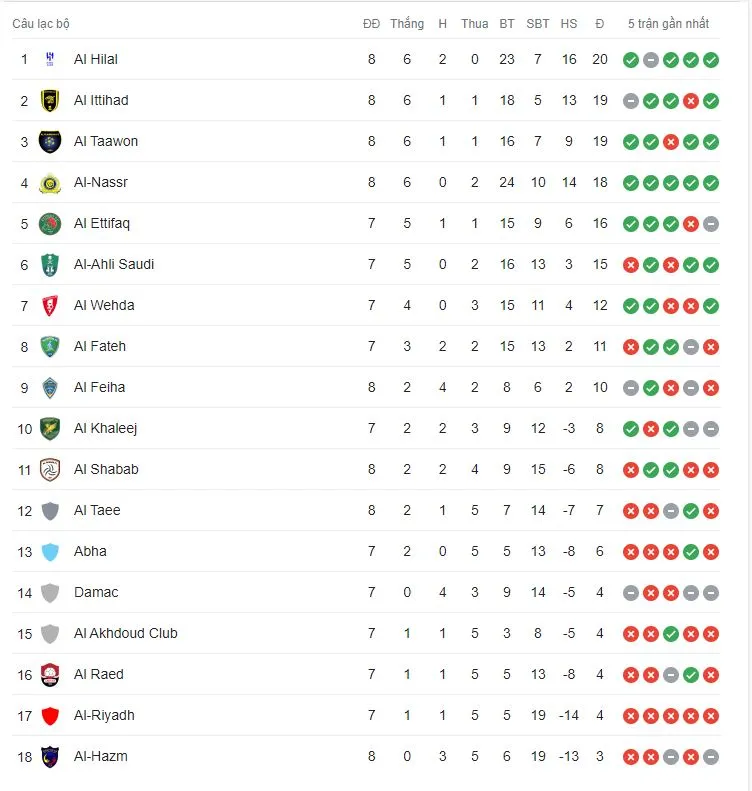Click Al-Hazm's last recent-match draw indicator
This screenshot has height=791, width=752.
point(711,757)
